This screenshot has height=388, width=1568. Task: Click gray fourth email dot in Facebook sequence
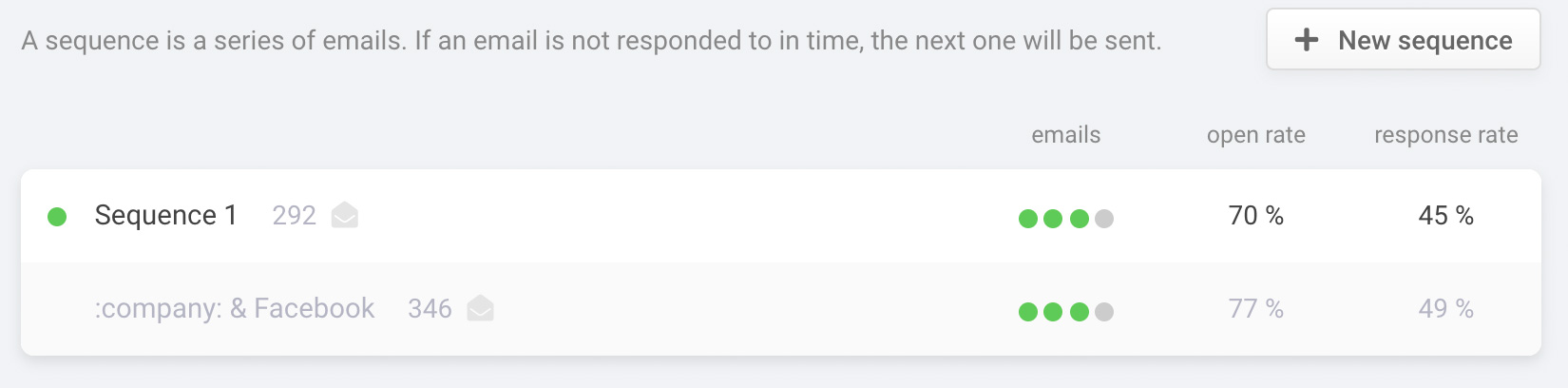coord(1104,312)
